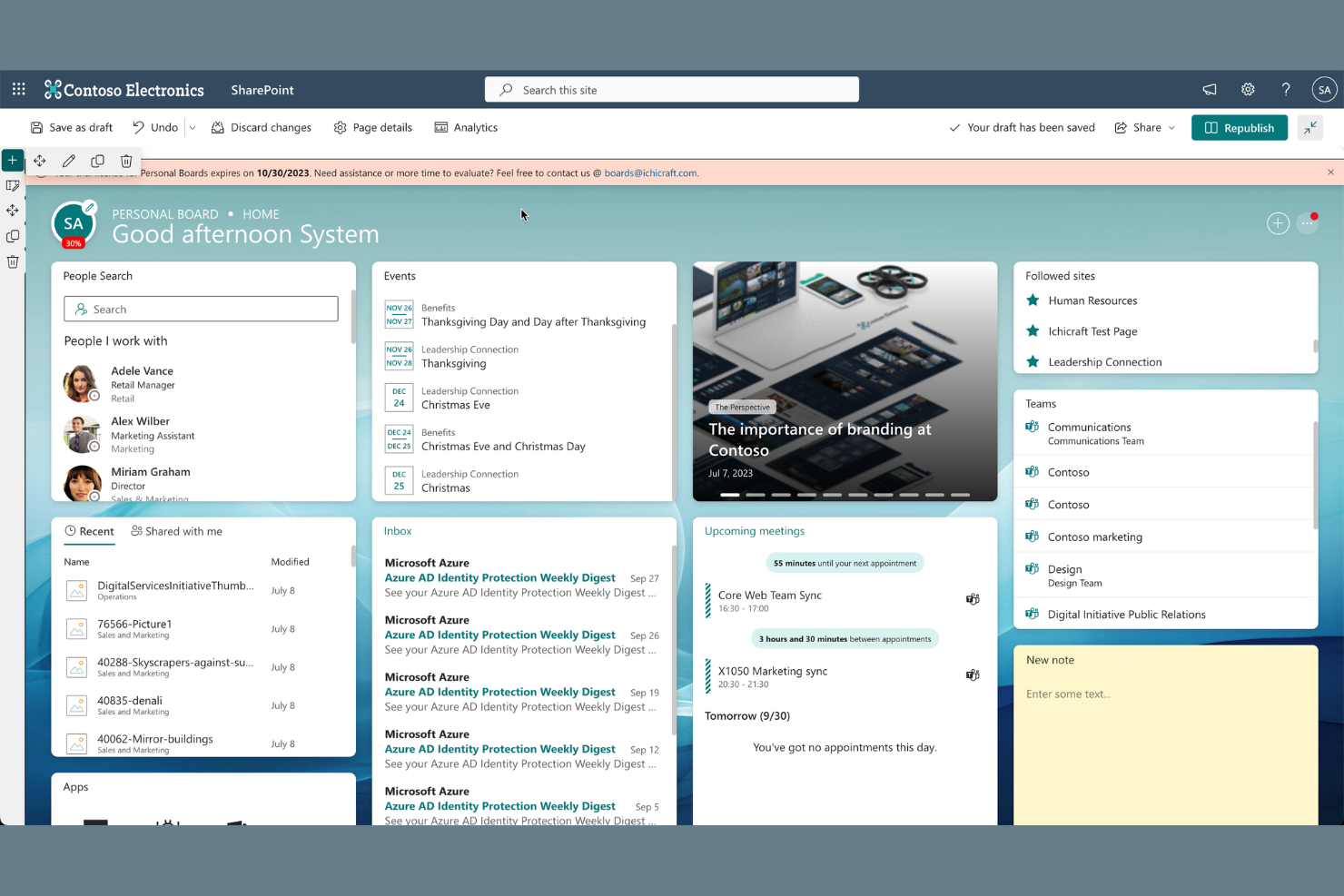1344x896 pixels.
Task: Click the edit section icon in left rail
Action: [13, 185]
